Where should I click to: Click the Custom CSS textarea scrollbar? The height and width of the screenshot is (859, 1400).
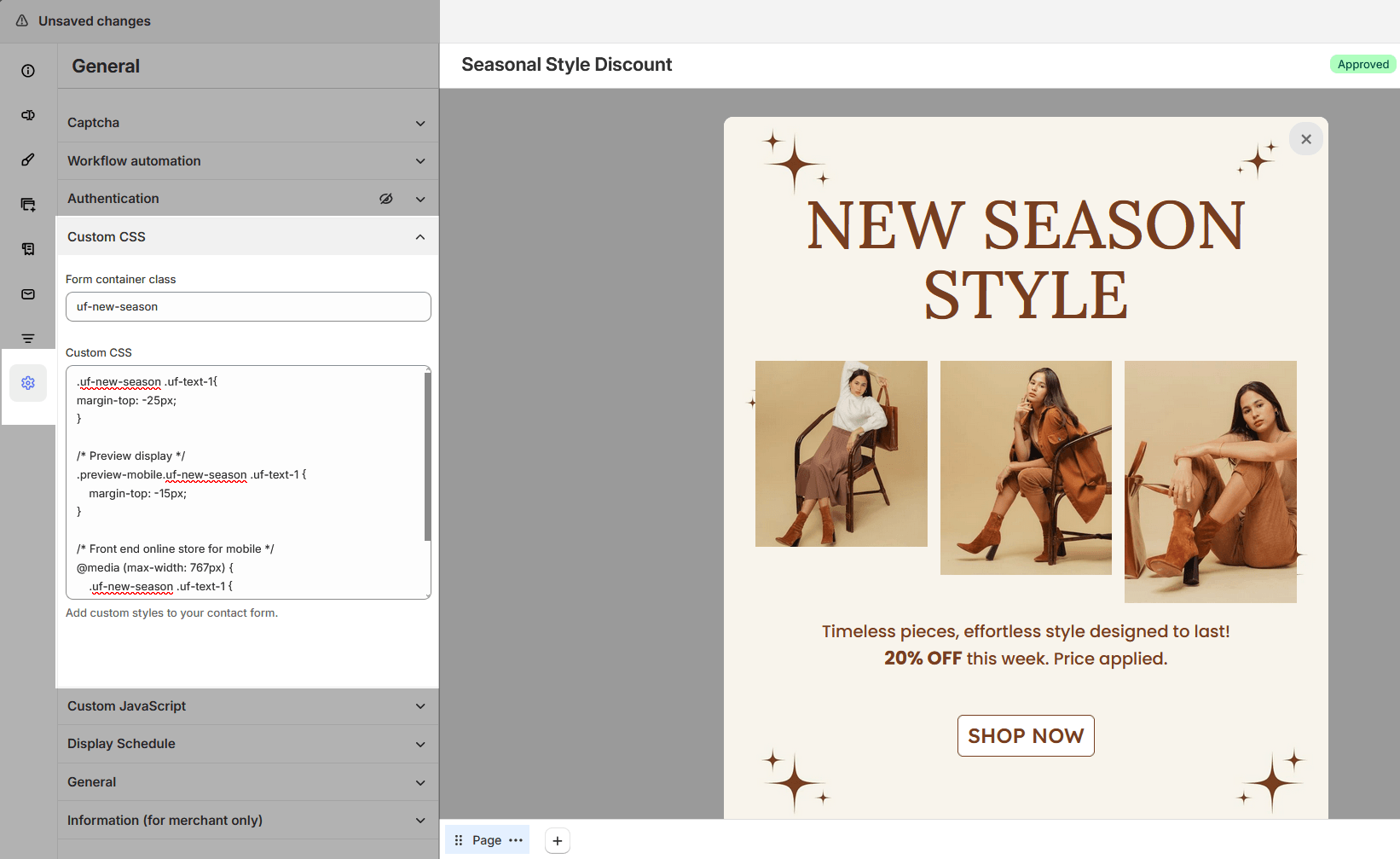coord(427,456)
